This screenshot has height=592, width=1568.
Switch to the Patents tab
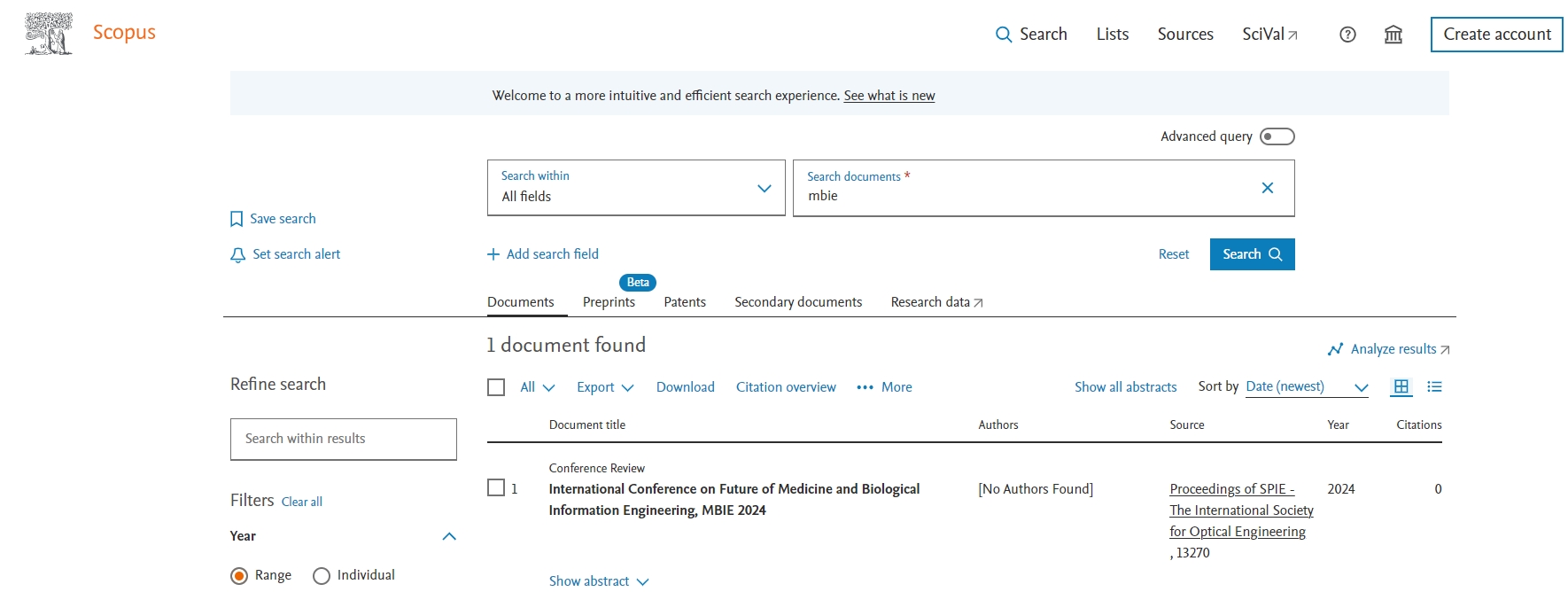tap(685, 302)
